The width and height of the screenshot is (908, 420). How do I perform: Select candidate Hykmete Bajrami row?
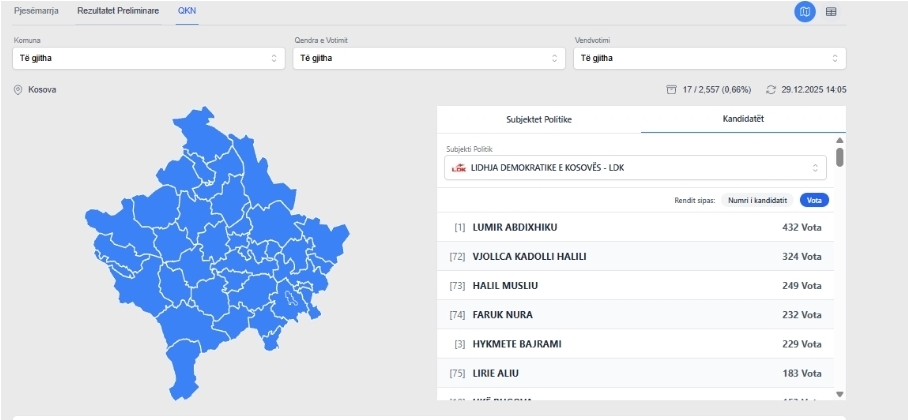[x=635, y=344]
